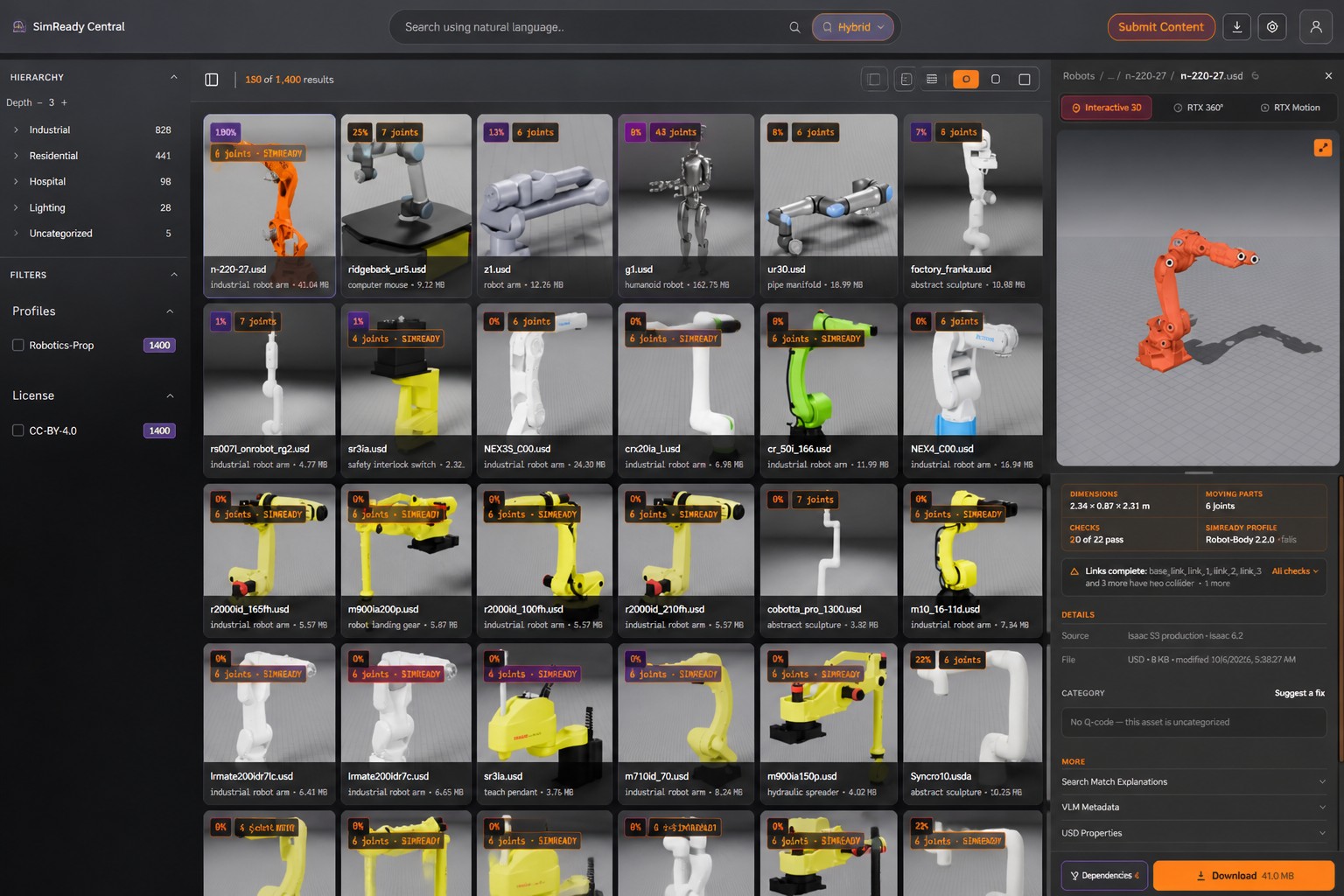Image resolution: width=1344 pixels, height=896 pixels.
Task: Download the 41.0 MB asset
Action: [1243, 876]
